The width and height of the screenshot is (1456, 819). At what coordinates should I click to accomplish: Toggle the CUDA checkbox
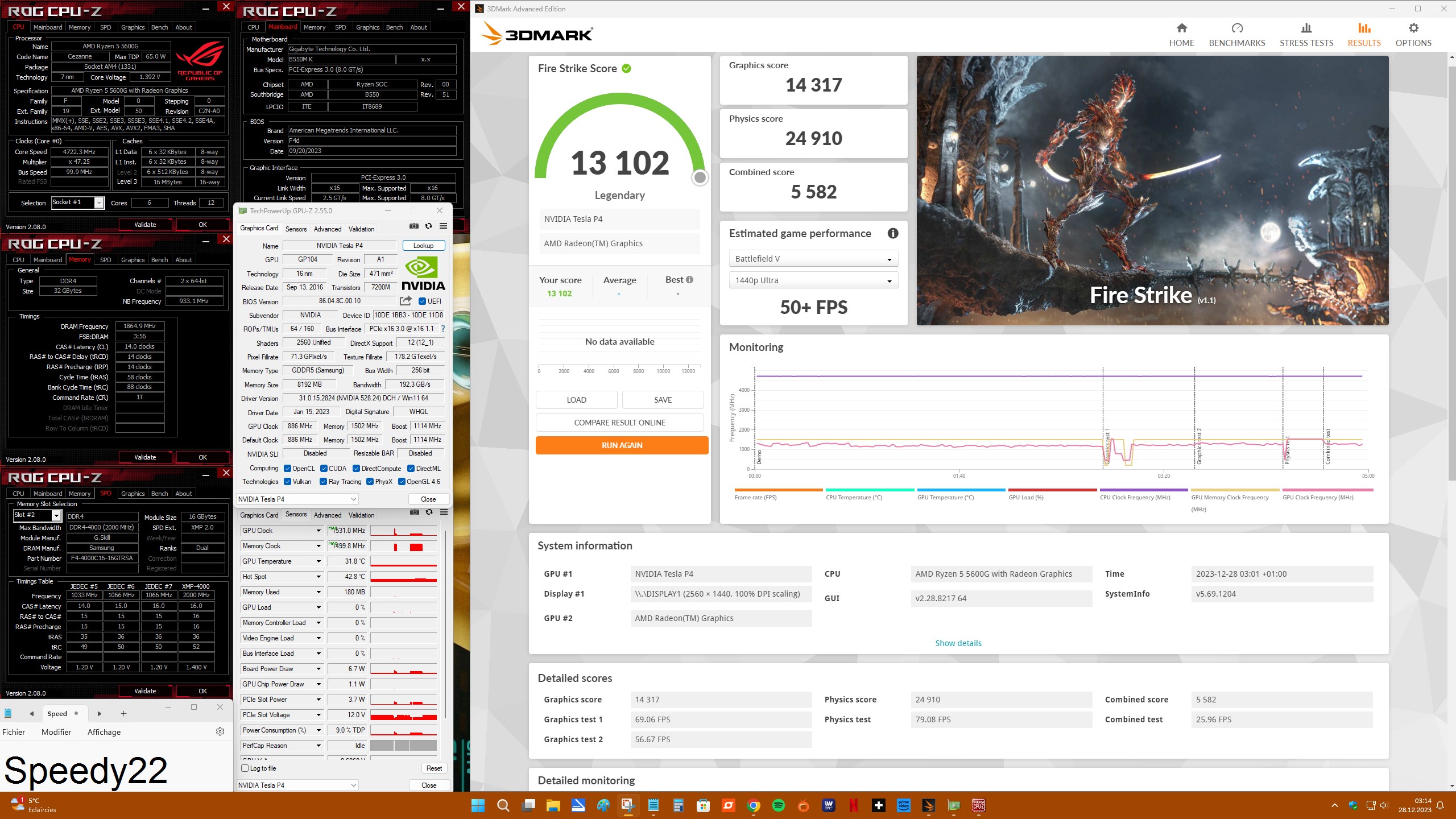tap(324, 469)
